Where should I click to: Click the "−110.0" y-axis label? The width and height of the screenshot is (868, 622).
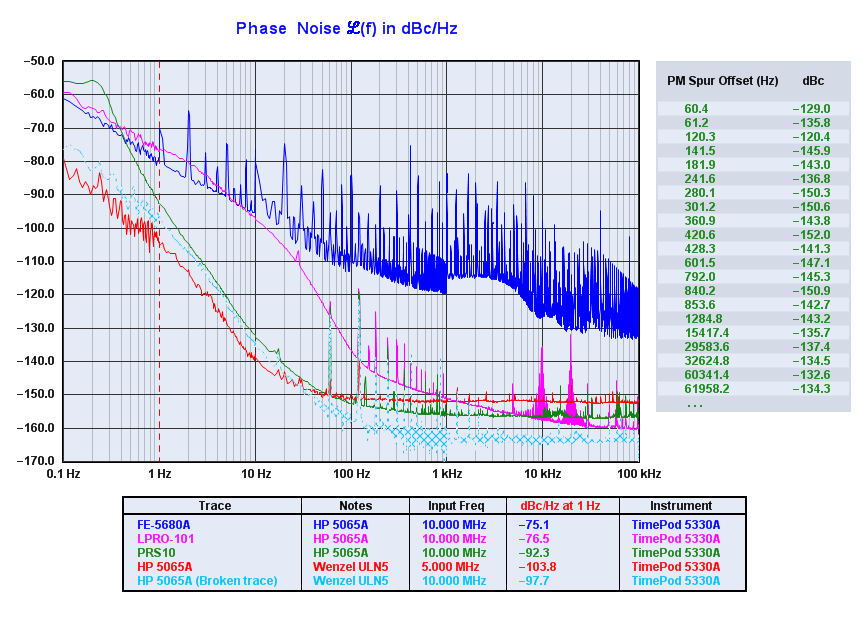pos(36,261)
